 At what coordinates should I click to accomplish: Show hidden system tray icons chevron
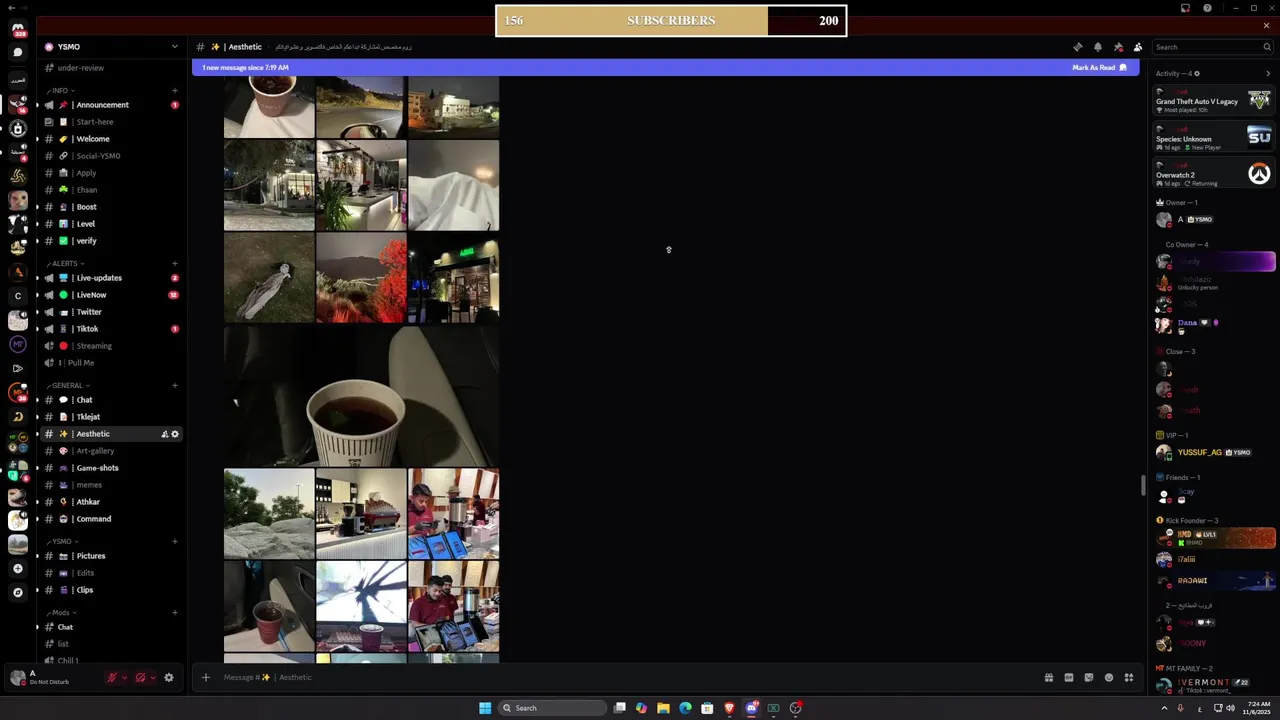1164,708
